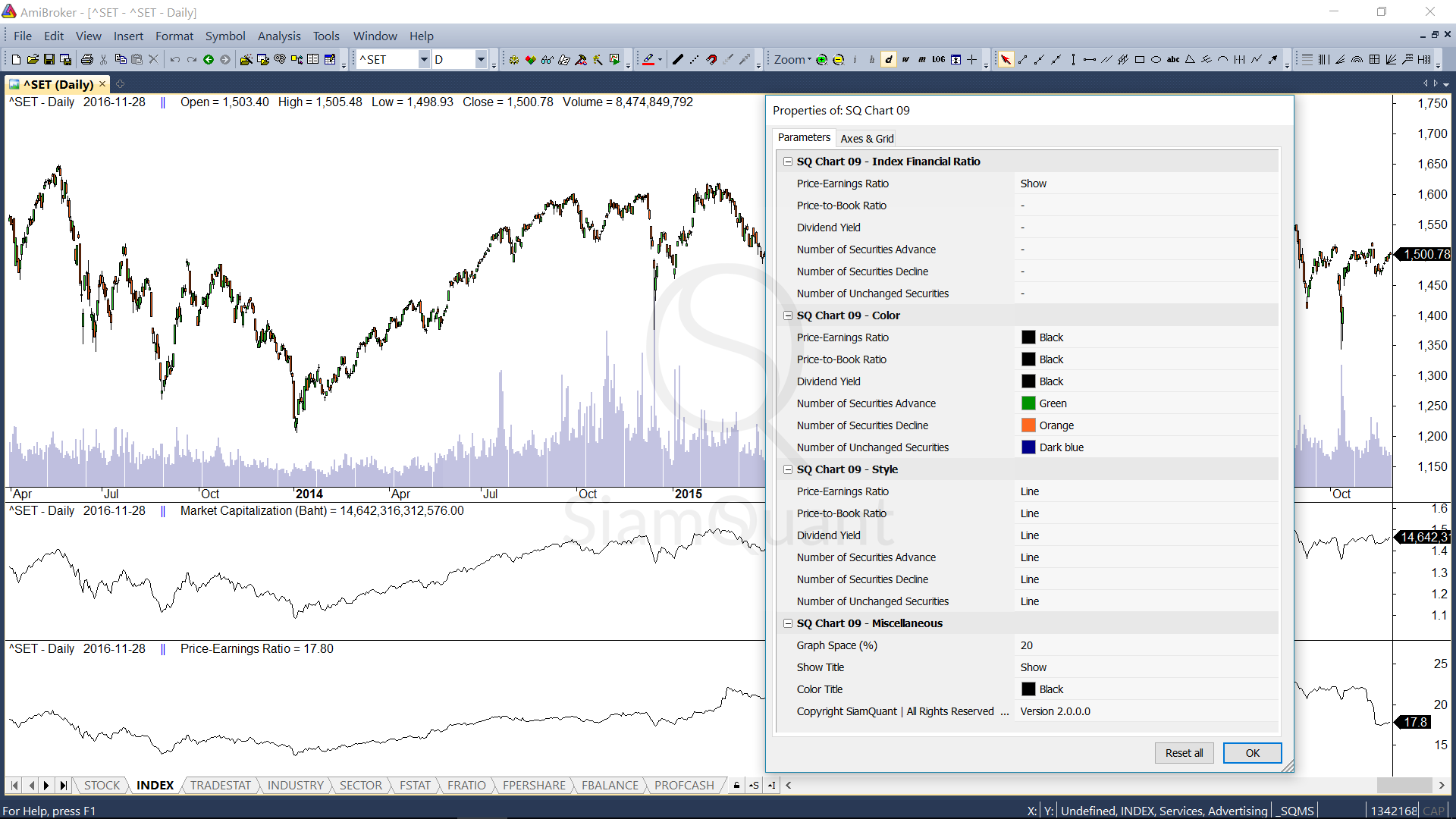Screen dimensions: 1456x819
Task: Click the zoom in magnifier icon
Action: coord(821,59)
